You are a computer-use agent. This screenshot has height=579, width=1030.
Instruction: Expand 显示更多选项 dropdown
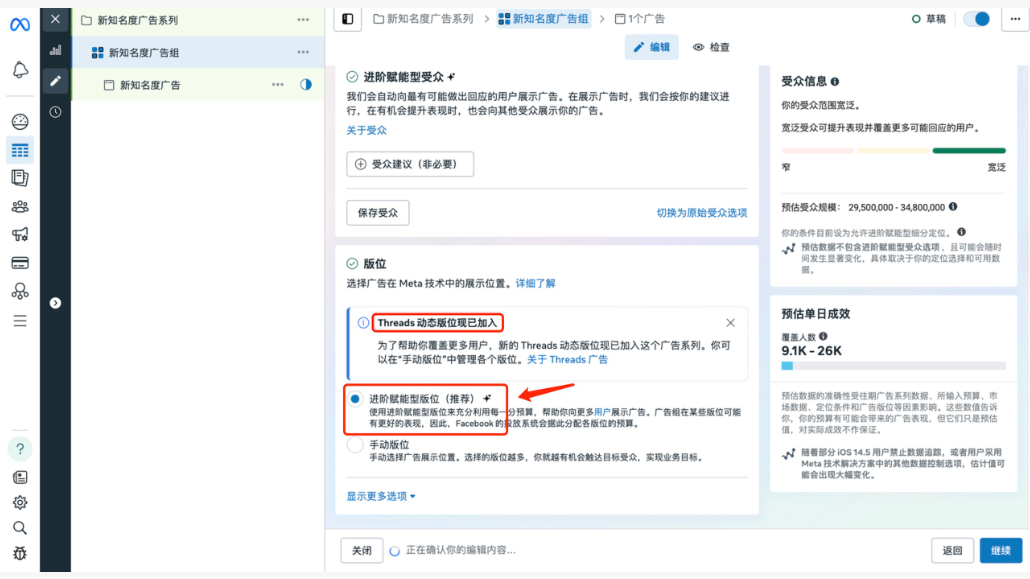point(381,496)
